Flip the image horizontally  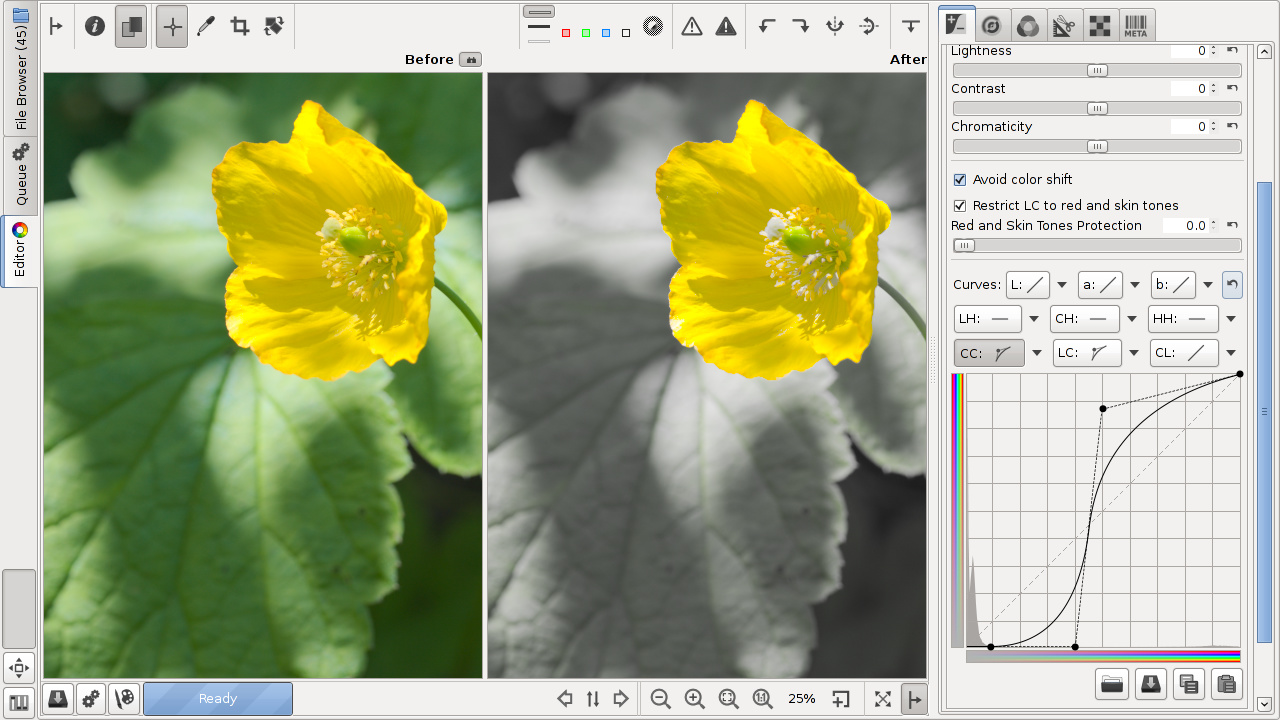pos(835,27)
